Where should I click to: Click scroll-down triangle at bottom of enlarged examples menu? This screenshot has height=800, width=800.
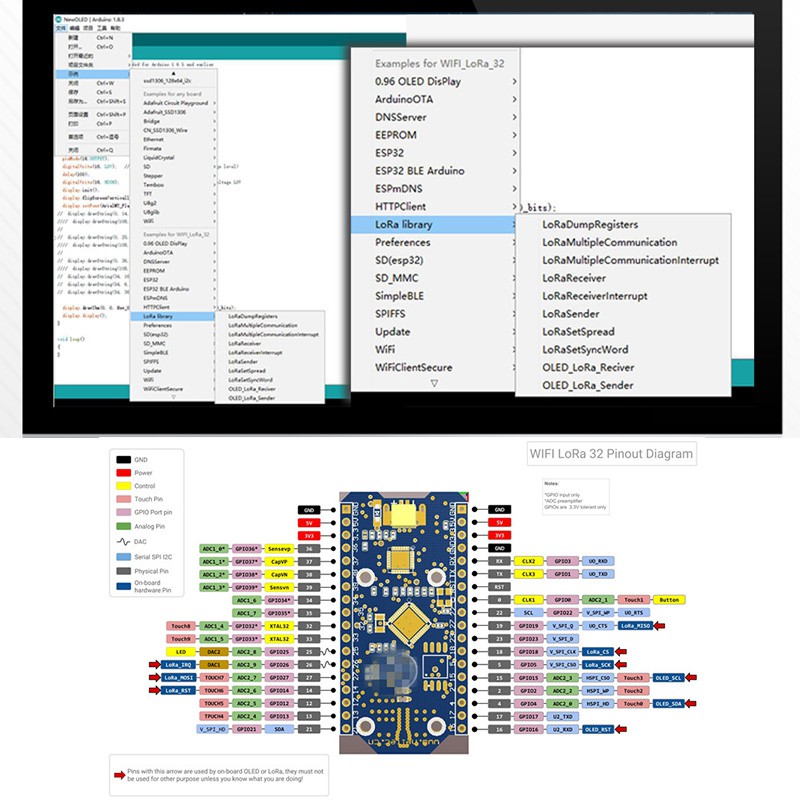coord(434,383)
